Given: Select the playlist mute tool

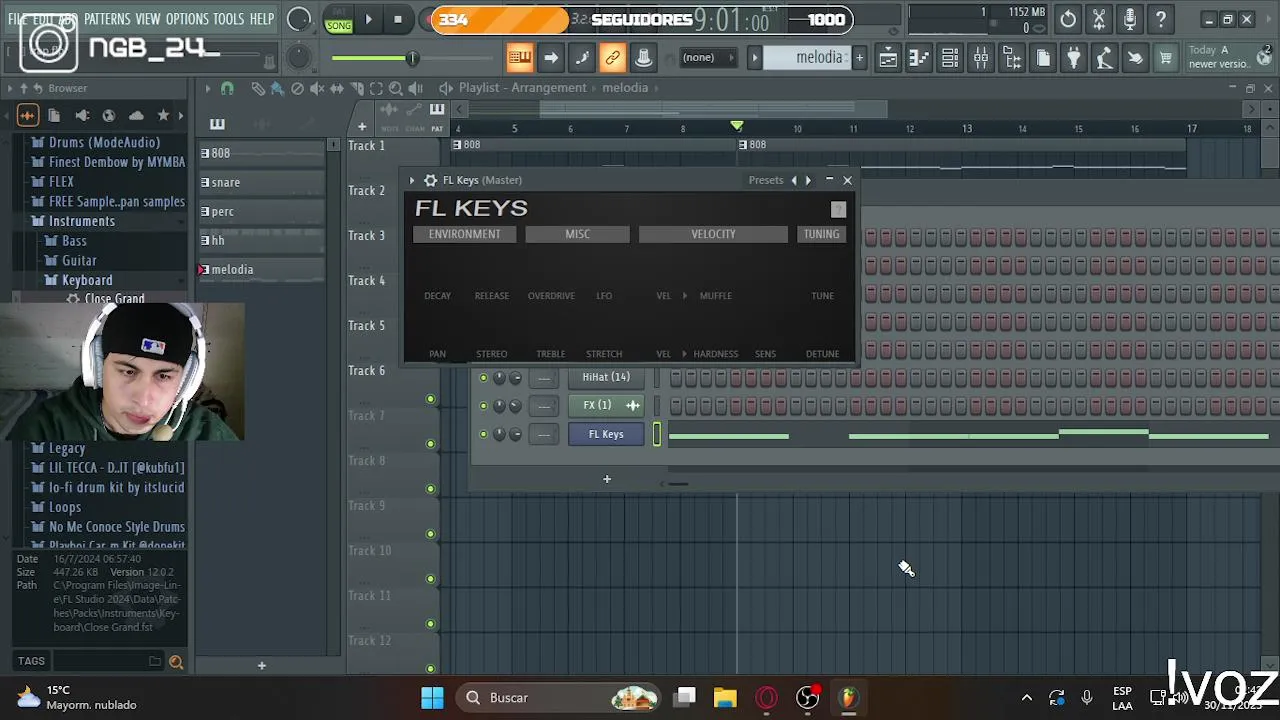Looking at the screenshot, I should click(317, 88).
